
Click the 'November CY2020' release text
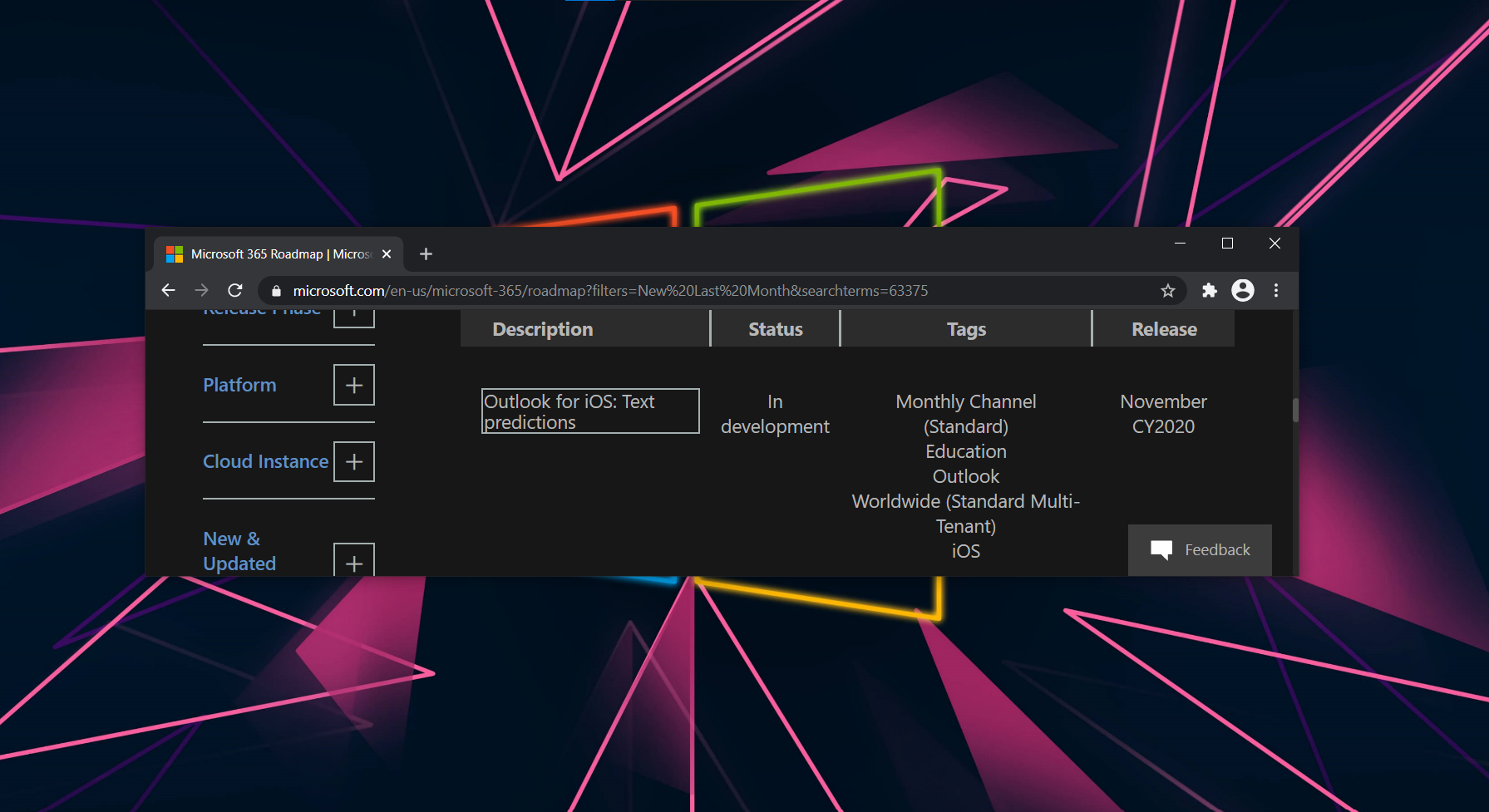[1164, 414]
